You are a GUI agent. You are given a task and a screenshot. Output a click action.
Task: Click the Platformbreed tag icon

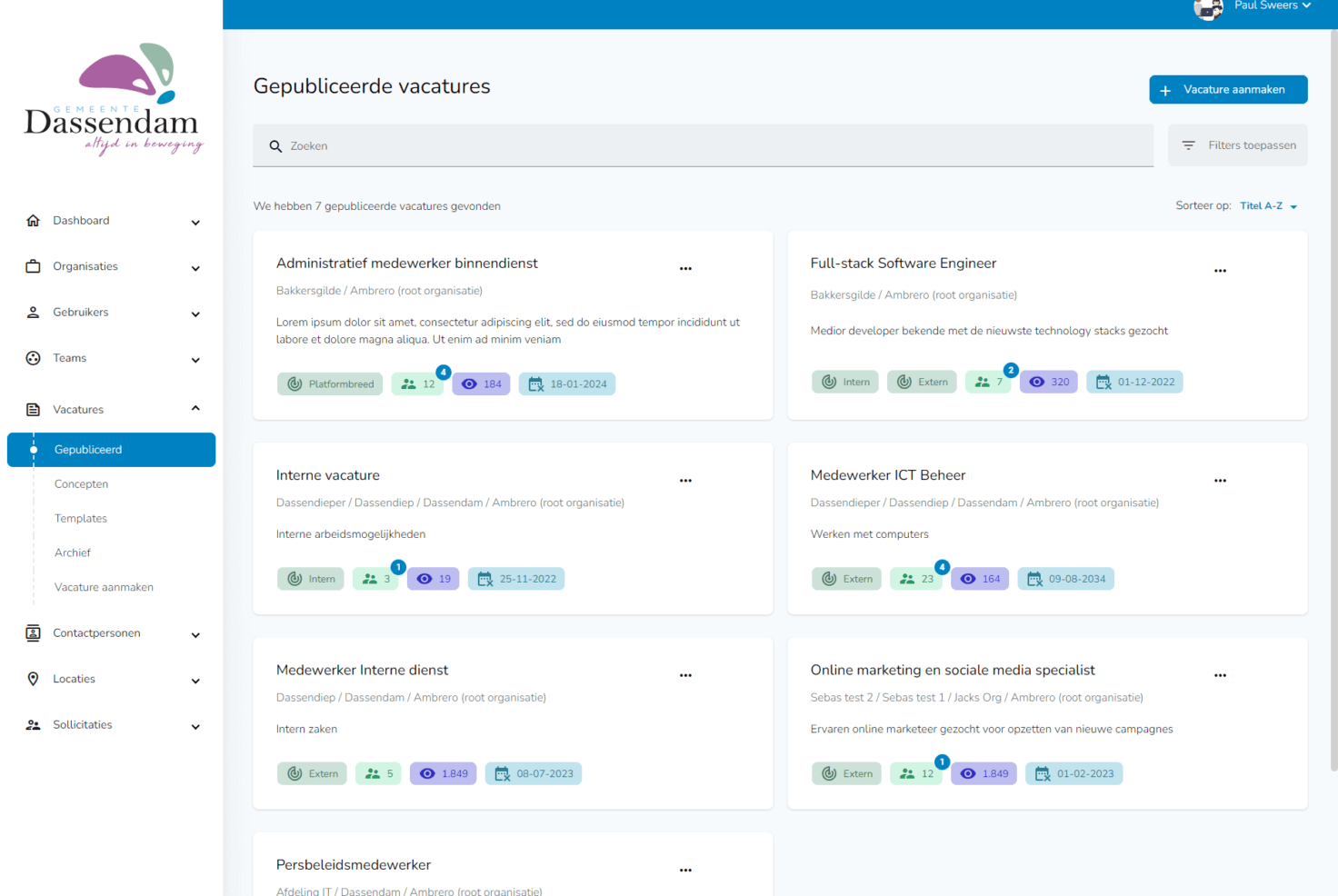(x=295, y=384)
